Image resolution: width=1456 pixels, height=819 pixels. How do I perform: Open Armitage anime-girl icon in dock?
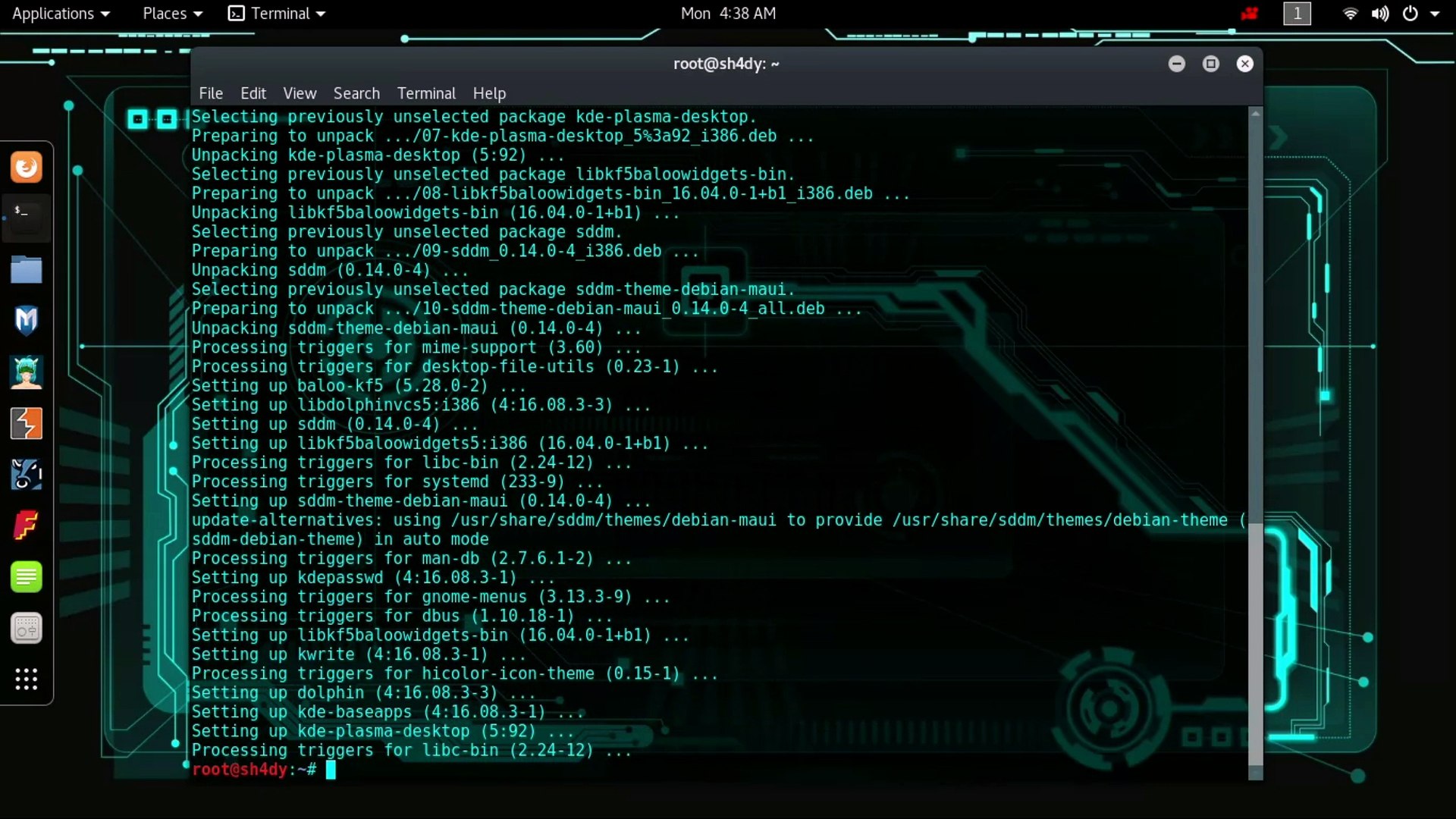pos(27,372)
